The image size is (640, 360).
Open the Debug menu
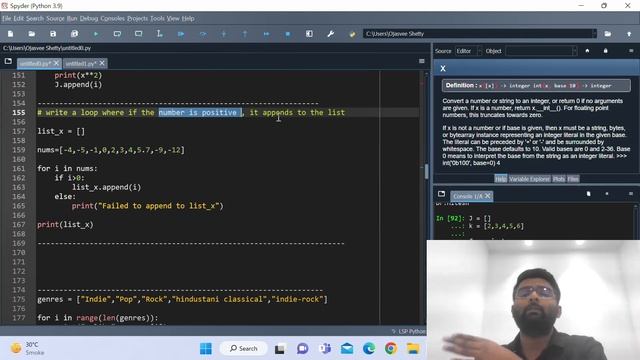[89, 18]
